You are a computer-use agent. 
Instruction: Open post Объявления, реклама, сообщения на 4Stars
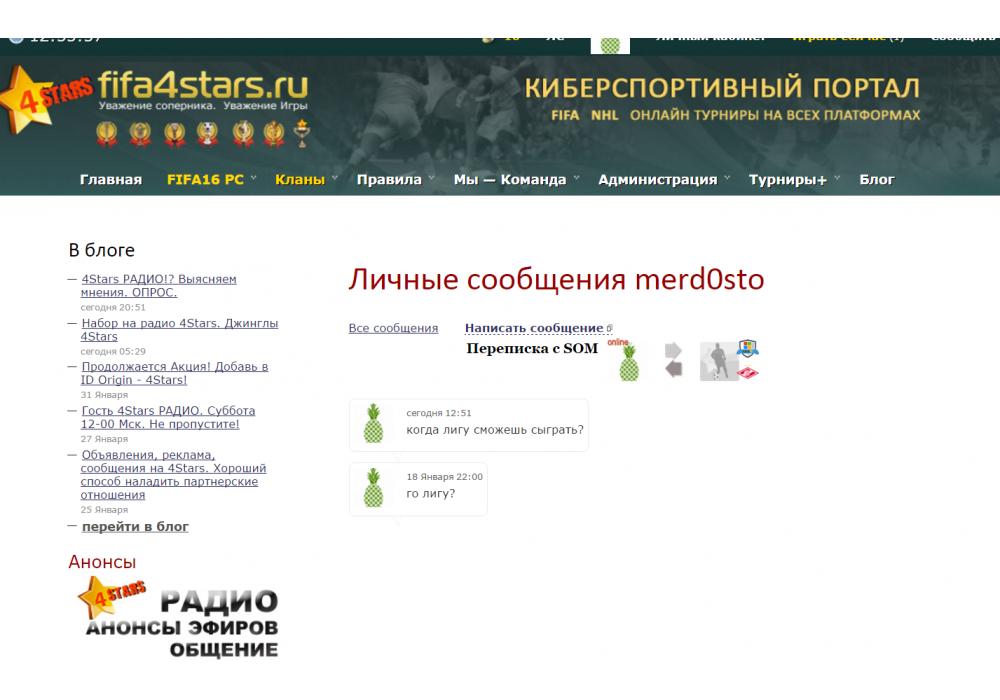[x=173, y=474]
